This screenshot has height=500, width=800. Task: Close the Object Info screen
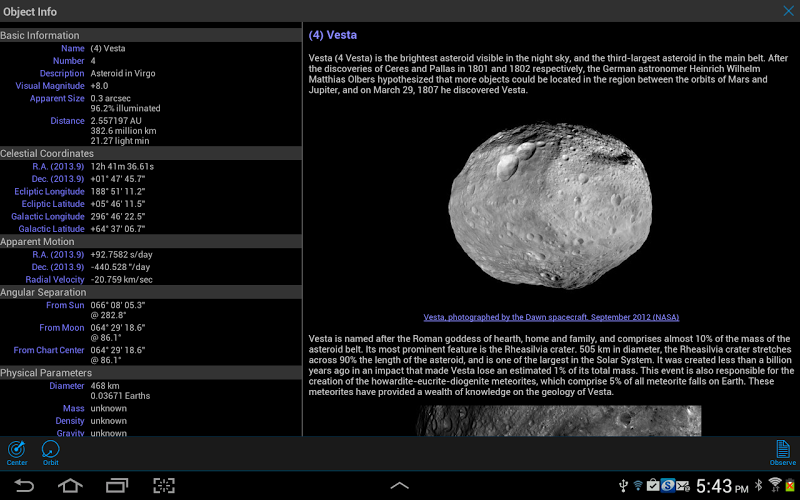tap(788, 11)
